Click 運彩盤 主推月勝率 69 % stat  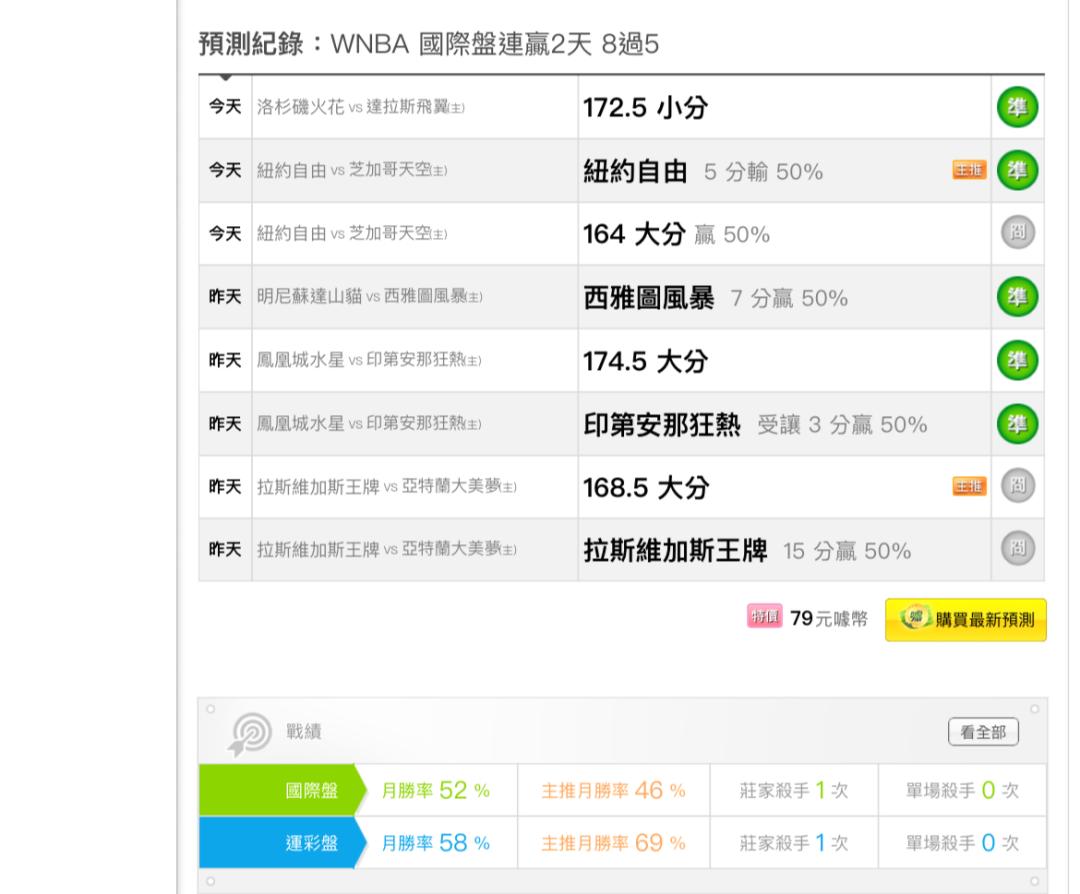pos(614,843)
